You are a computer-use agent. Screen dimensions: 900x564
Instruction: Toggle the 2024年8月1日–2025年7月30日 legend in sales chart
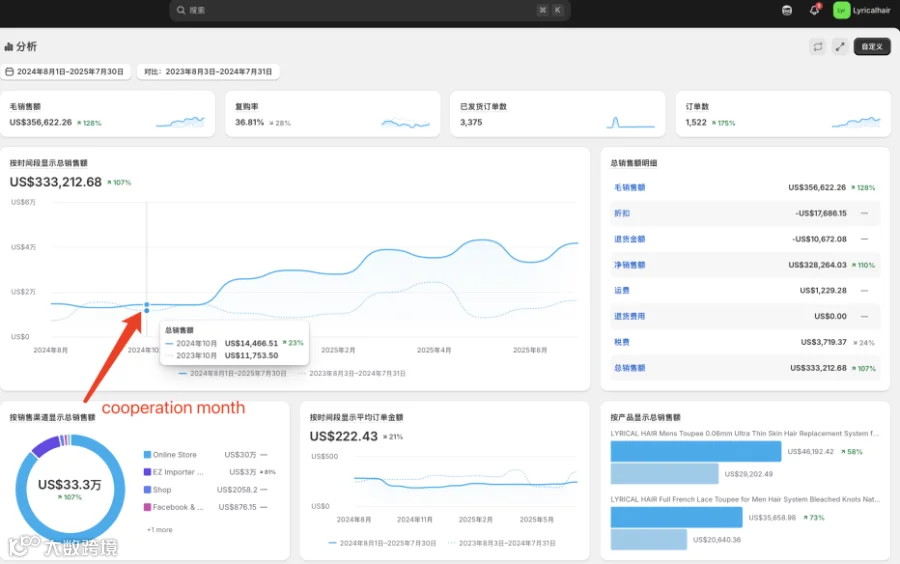pyautogui.click(x=232, y=374)
